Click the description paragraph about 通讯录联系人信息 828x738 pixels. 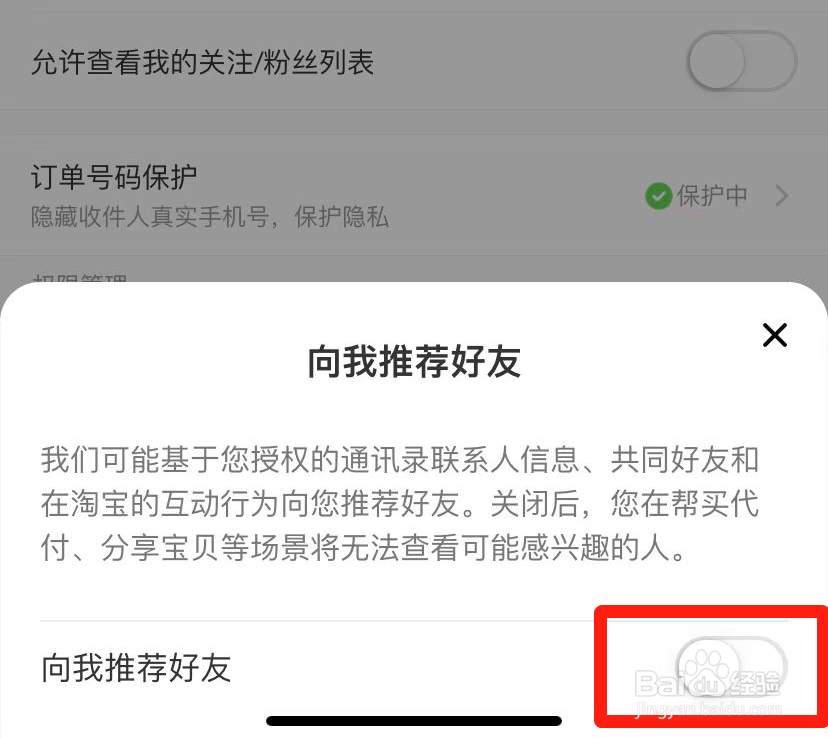click(x=400, y=503)
